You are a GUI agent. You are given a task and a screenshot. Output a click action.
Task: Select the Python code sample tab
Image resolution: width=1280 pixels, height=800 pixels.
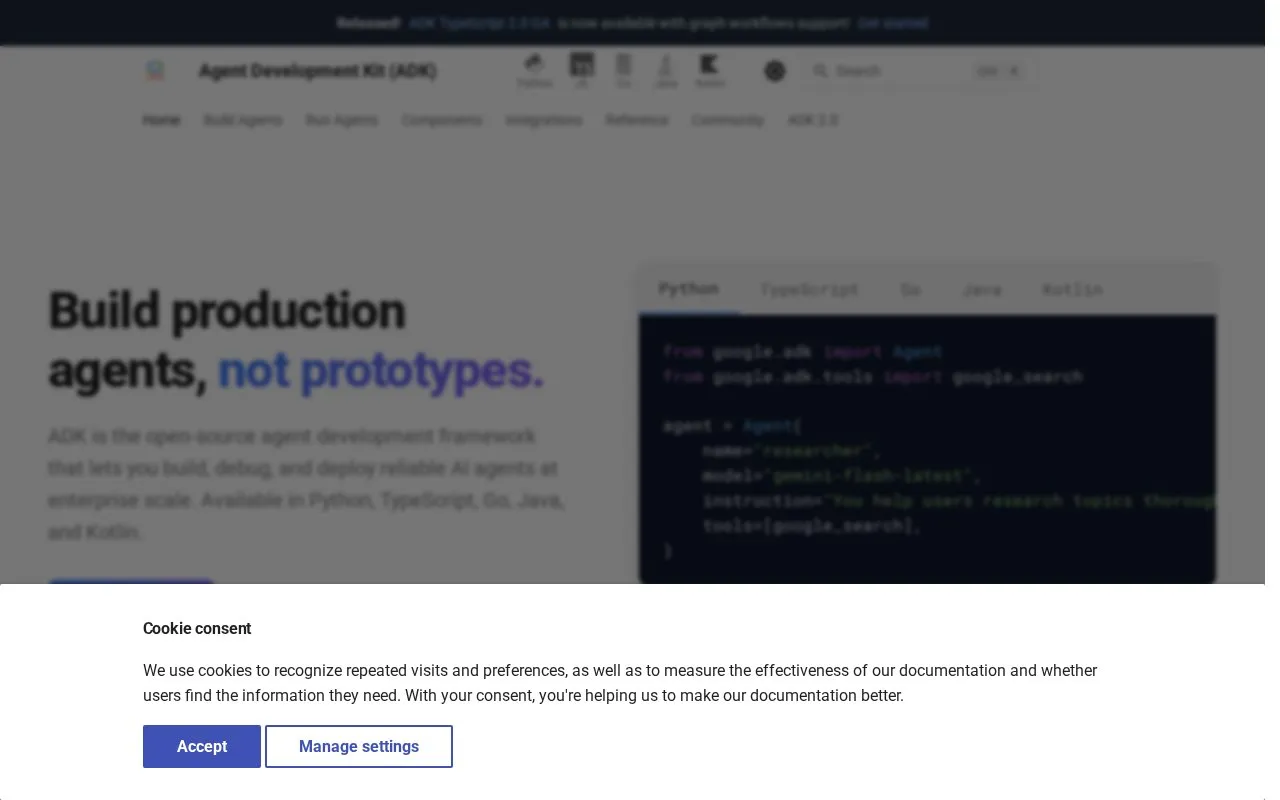pos(689,289)
